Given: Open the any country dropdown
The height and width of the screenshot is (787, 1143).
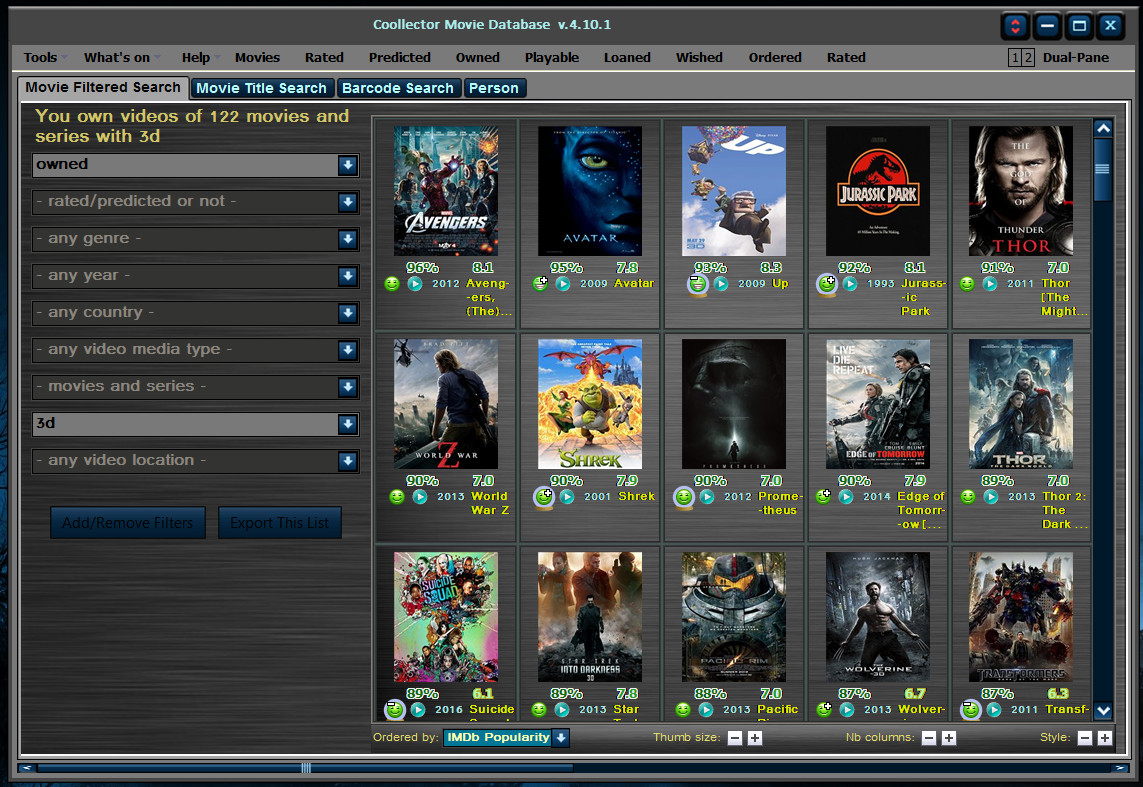Looking at the screenshot, I should point(348,313).
